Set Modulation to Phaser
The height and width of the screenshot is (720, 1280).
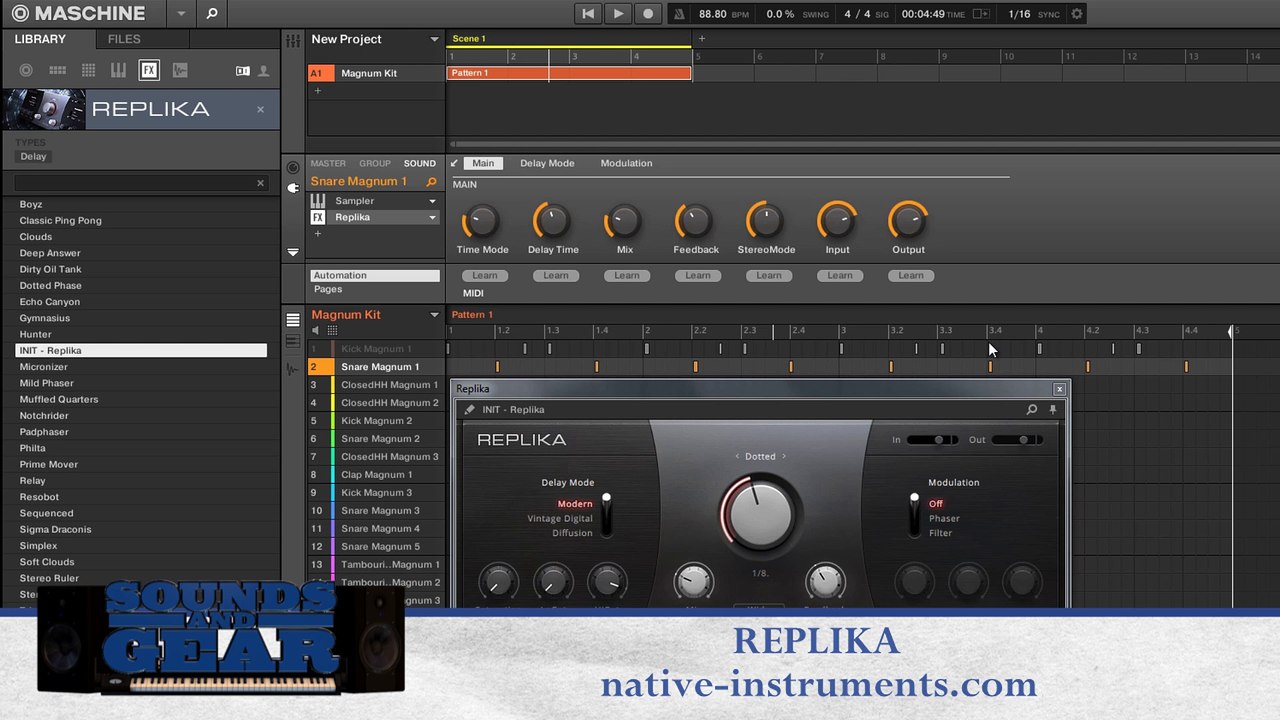click(x=944, y=518)
